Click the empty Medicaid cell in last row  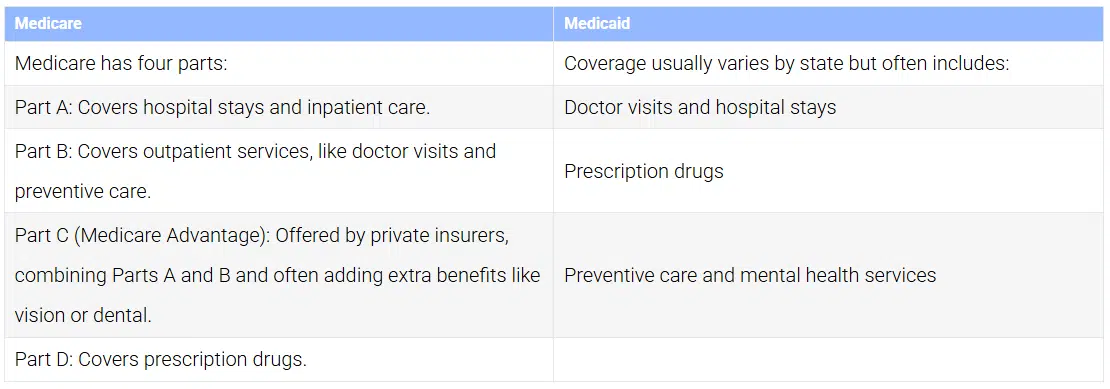tap(829, 359)
